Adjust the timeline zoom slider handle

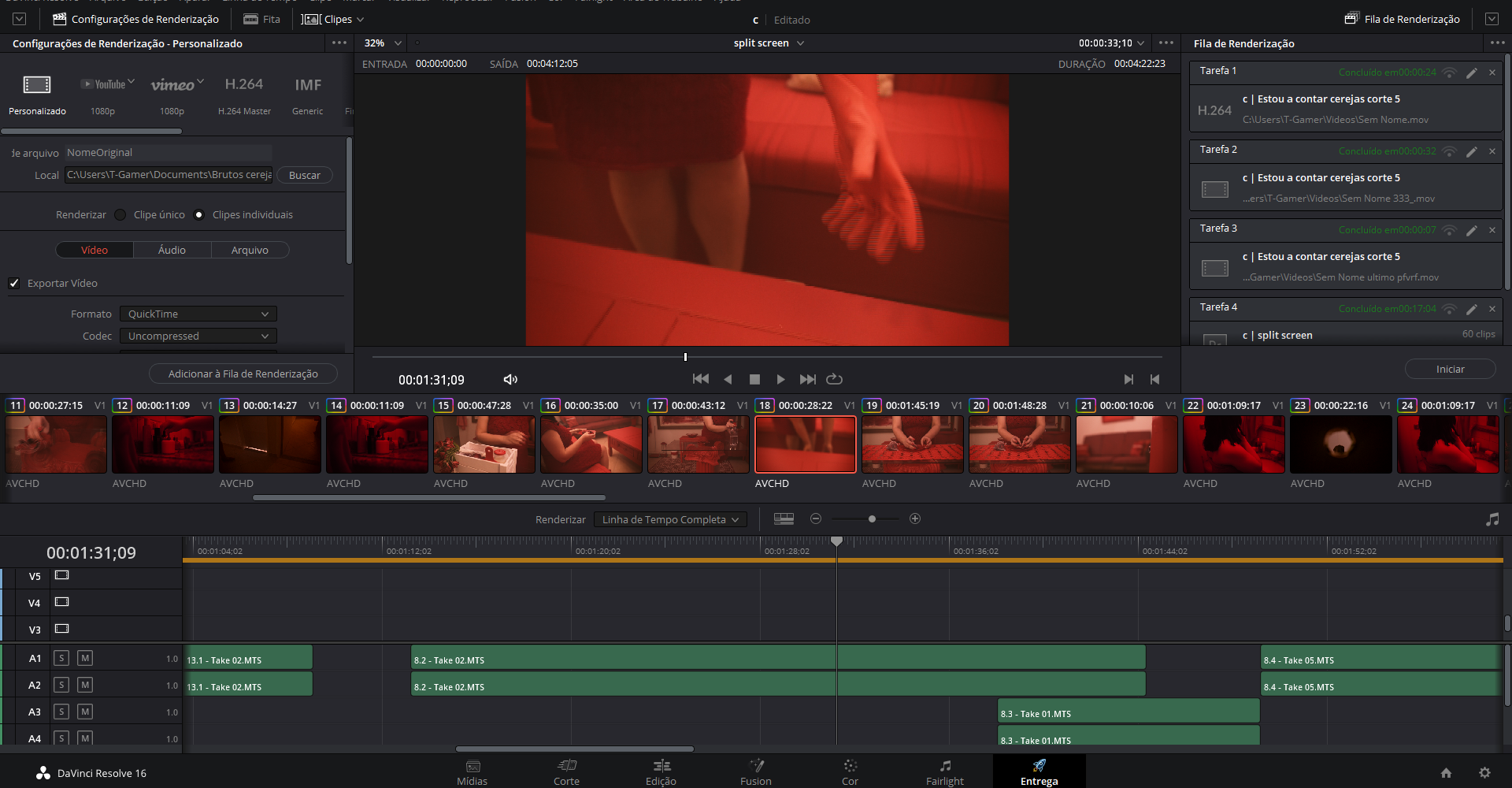point(872,519)
